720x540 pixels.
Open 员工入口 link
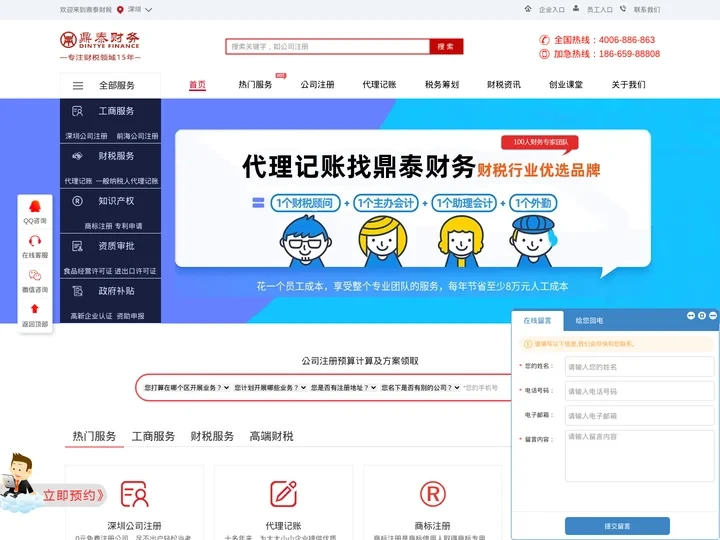click(599, 10)
